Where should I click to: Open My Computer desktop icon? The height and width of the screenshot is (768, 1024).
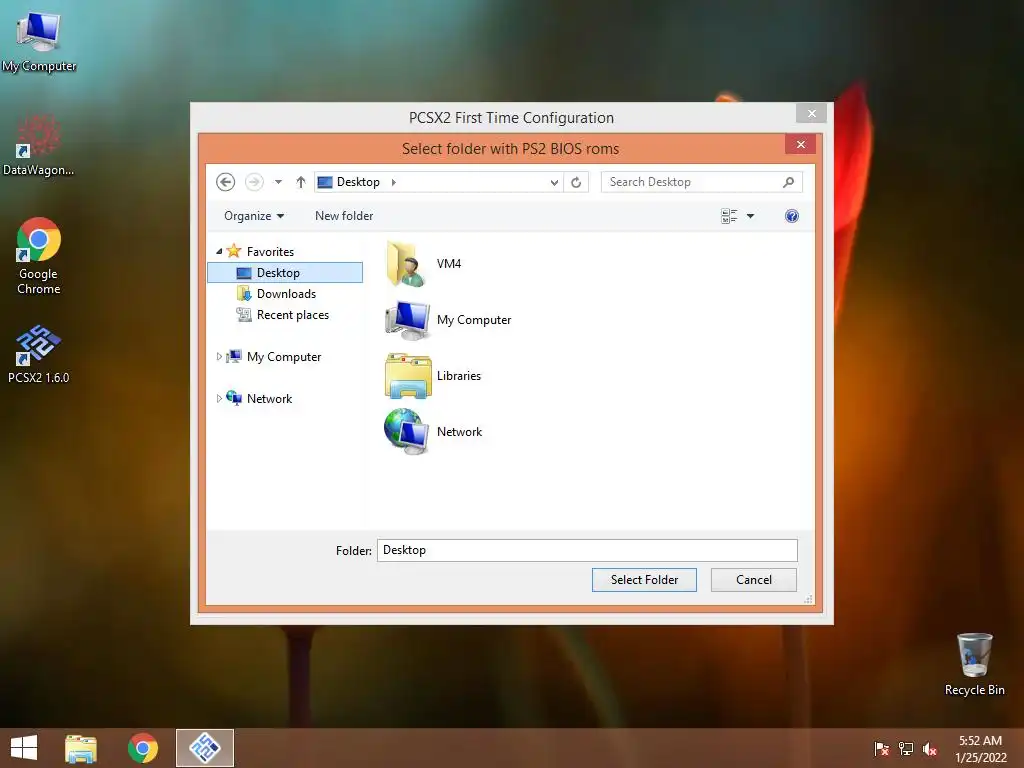[39, 42]
